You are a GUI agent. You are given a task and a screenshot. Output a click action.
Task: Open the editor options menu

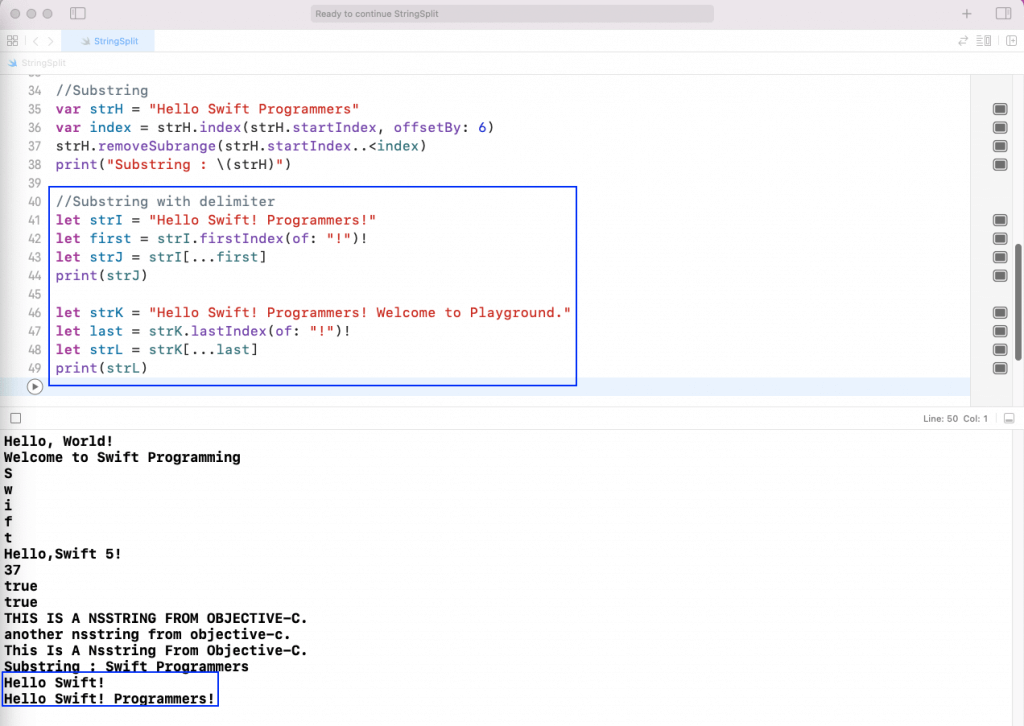tap(984, 41)
